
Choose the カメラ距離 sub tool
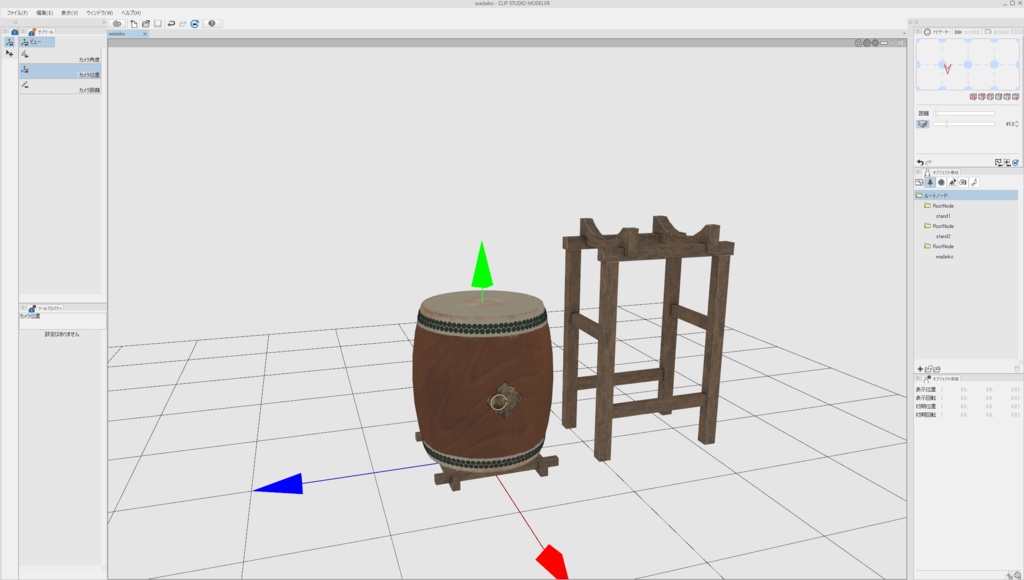pyautogui.click(x=60, y=87)
